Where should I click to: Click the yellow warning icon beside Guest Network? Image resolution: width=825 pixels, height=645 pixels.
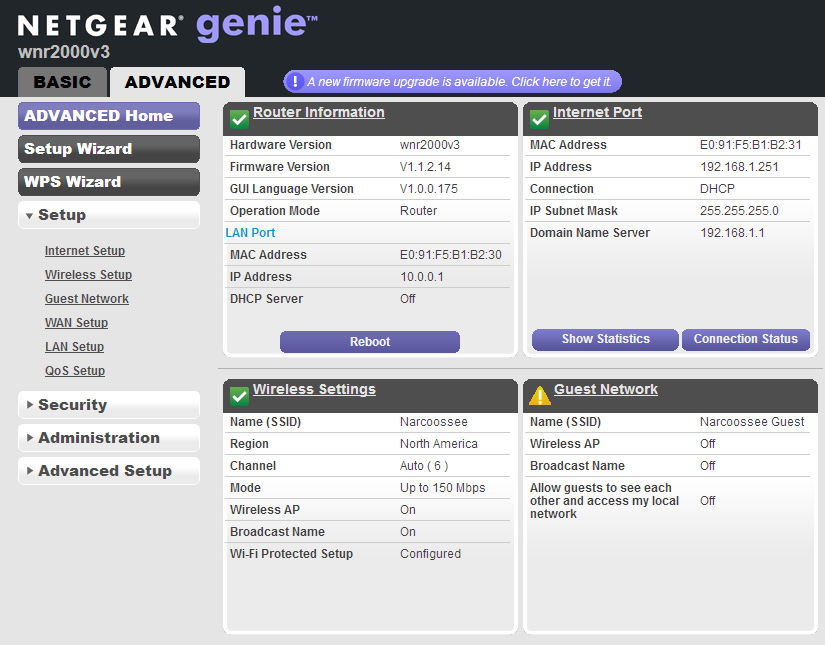coord(540,396)
